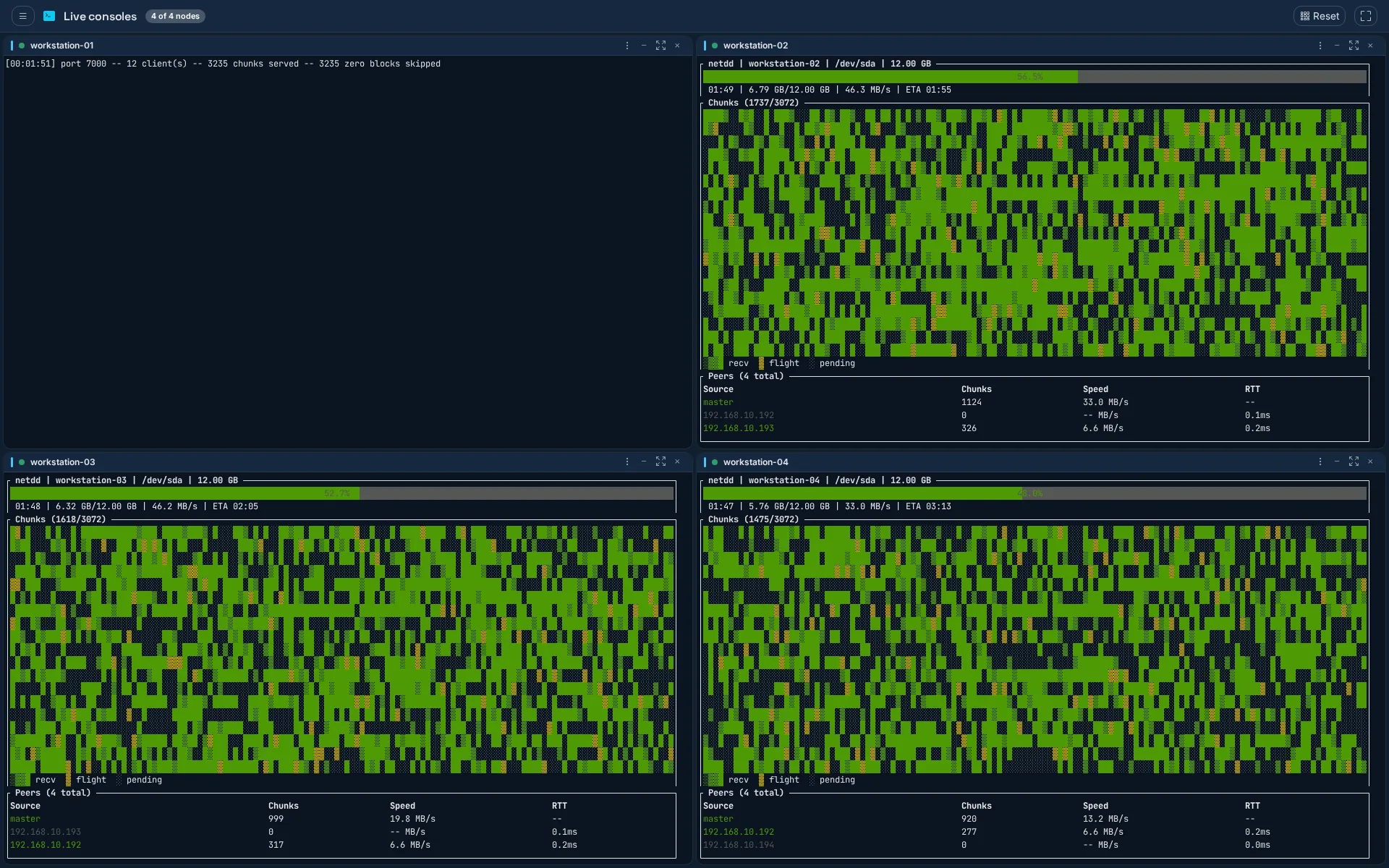The width and height of the screenshot is (1389, 868).
Task: Collapse the workstation-03 console panel
Action: point(644,462)
